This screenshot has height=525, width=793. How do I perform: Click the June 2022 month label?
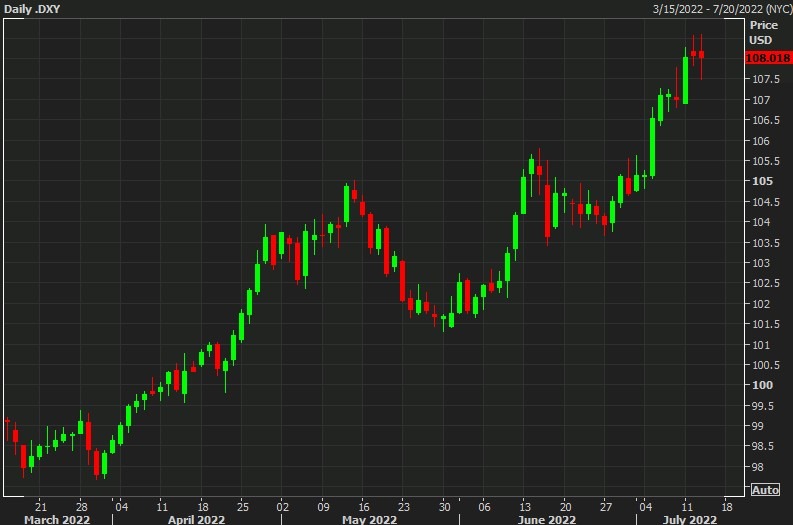tap(547, 519)
